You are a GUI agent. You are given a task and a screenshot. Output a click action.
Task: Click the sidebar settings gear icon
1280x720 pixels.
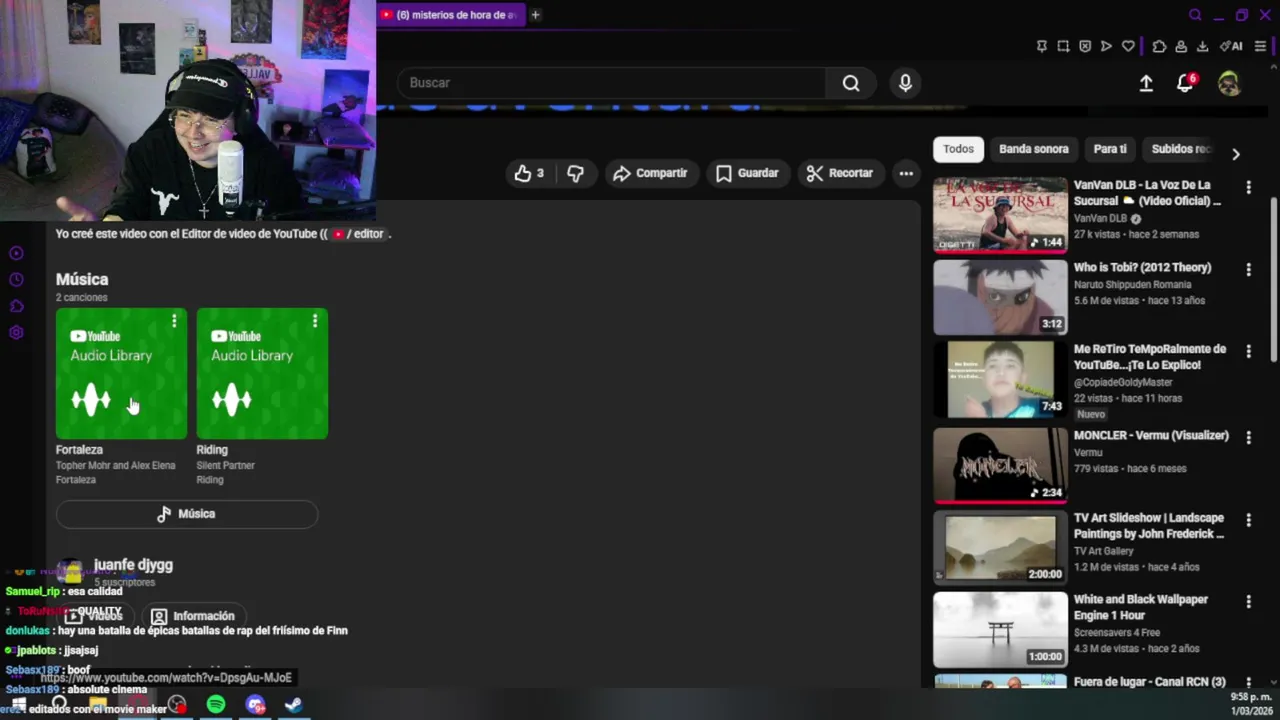click(x=16, y=332)
